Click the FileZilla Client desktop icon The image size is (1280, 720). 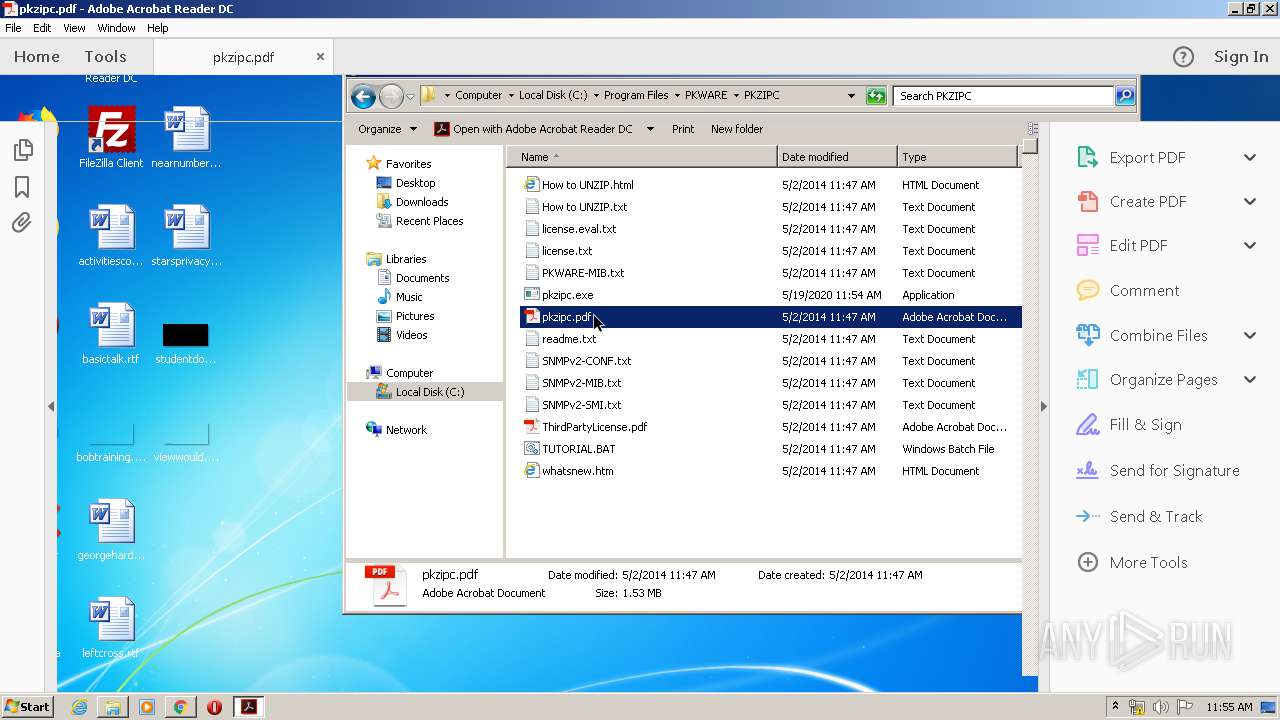111,138
